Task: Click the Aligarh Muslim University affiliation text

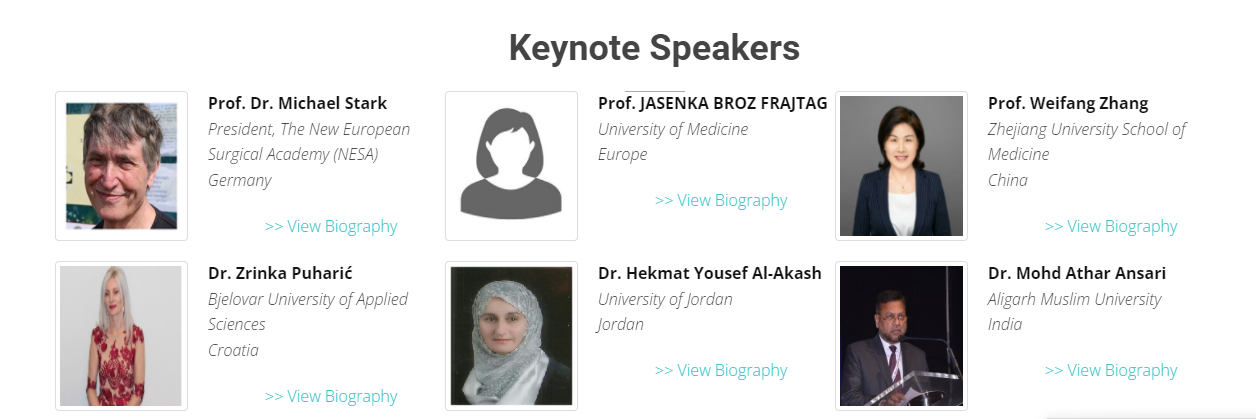Action: [x=1074, y=299]
